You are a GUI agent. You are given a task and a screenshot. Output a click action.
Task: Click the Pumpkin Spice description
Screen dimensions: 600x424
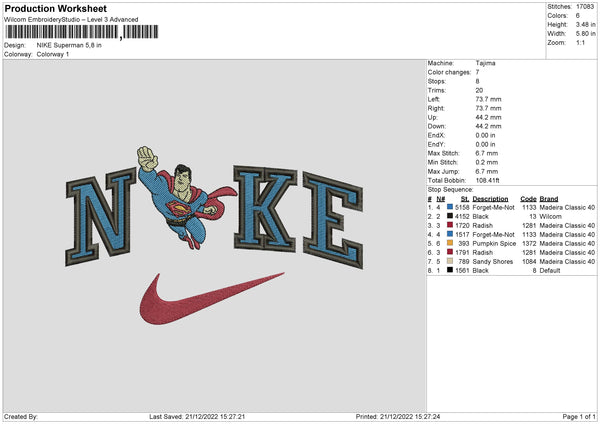click(494, 244)
